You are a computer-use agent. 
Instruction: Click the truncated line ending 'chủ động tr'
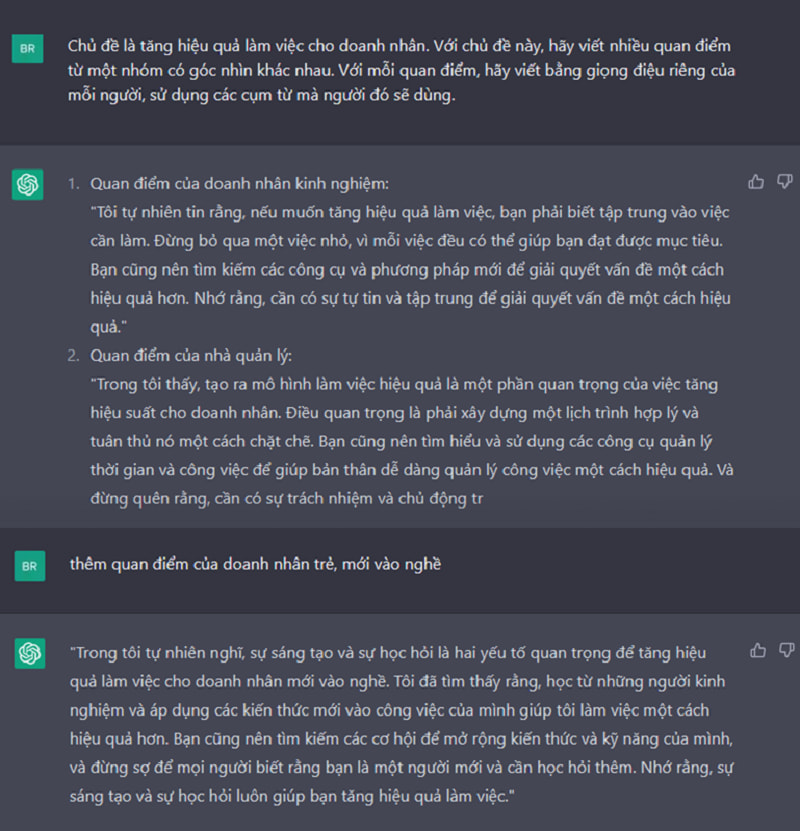287,499
